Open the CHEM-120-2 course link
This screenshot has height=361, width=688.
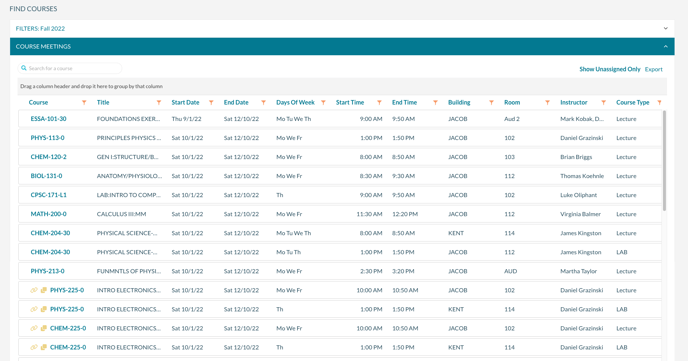tap(48, 157)
